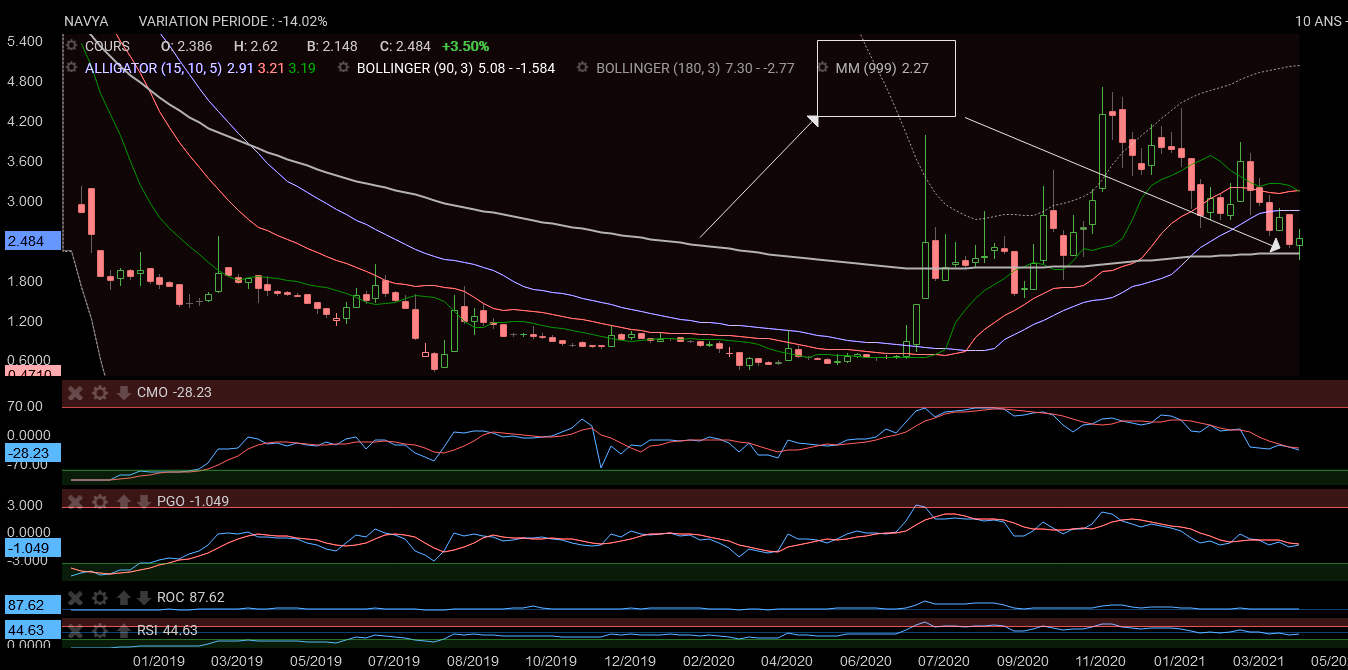This screenshot has height=670, width=1348.
Task: Click the ROC value tag 87.62 on axis
Action: click(31, 605)
